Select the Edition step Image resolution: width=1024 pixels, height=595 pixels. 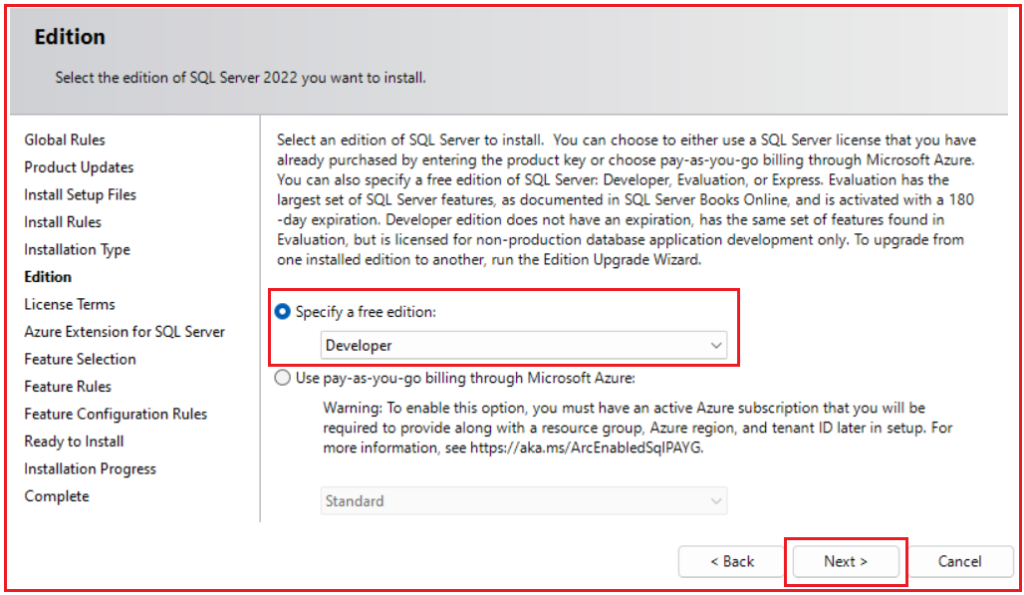[x=46, y=277]
